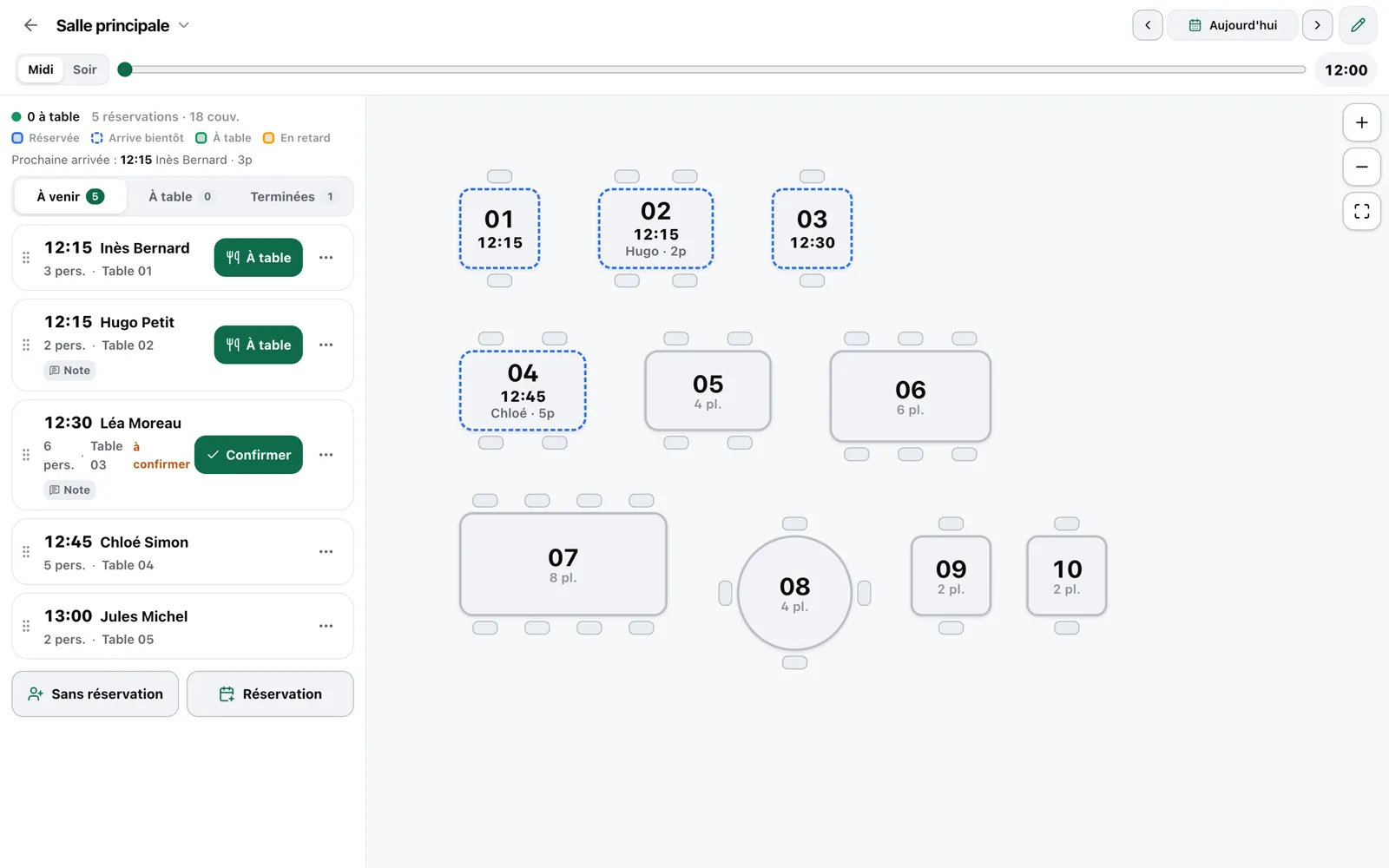Select table 01 on the floor plan
The image size is (1389, 868).
point(499,229)
